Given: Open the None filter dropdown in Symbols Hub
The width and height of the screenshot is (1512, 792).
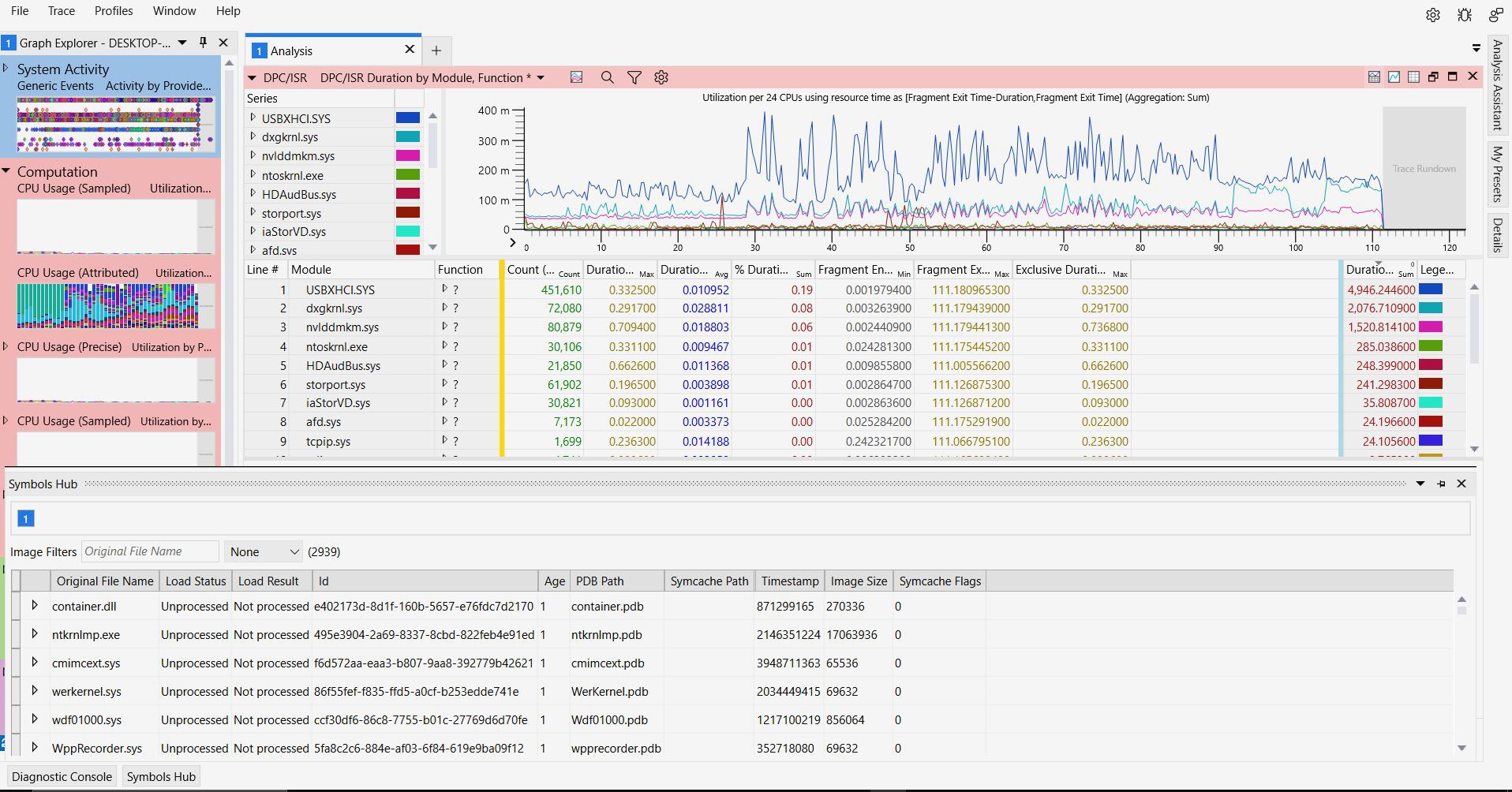Looking at the screenshot, I should tap(263, 551).
